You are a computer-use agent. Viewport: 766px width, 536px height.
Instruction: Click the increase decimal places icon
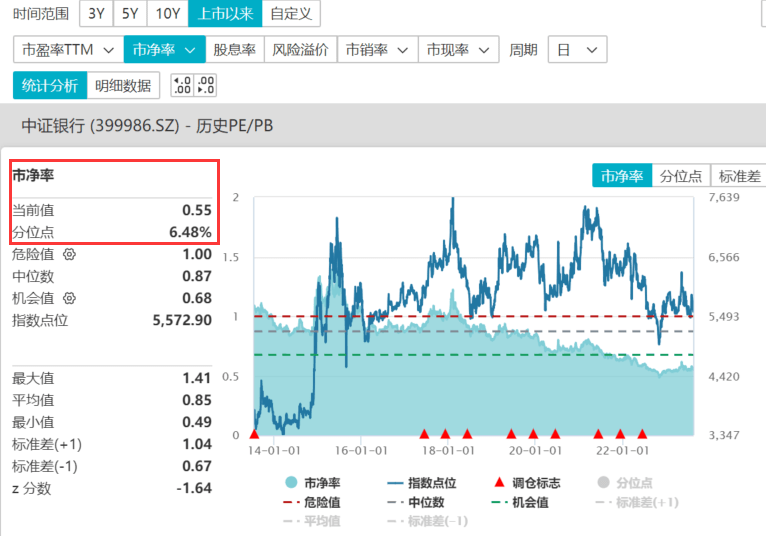[182, 85]
